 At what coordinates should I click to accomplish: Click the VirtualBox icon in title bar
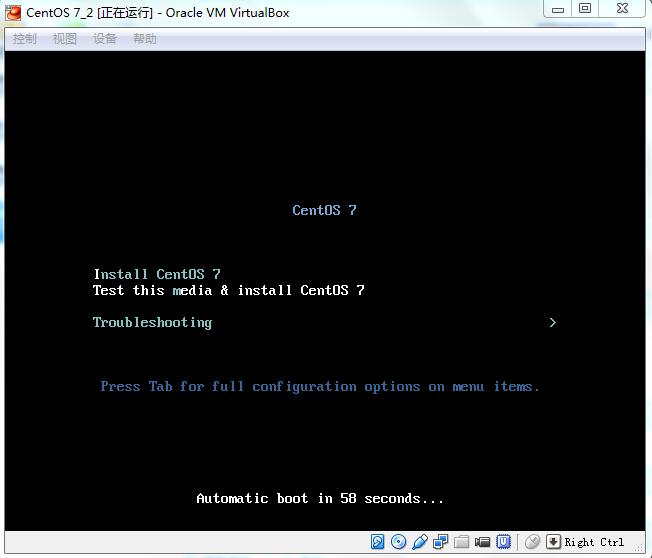point(13,12)
